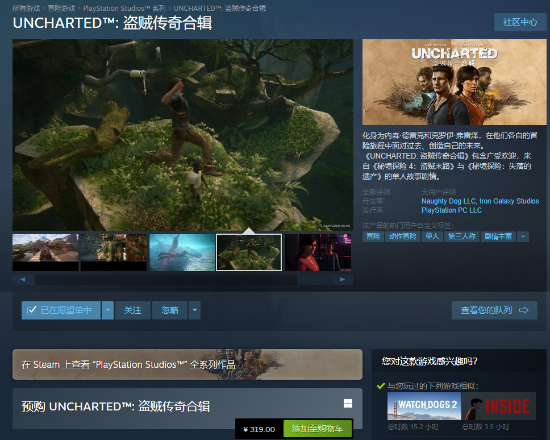Open the 社区中心 community hub button

click(x=520, y=22)
